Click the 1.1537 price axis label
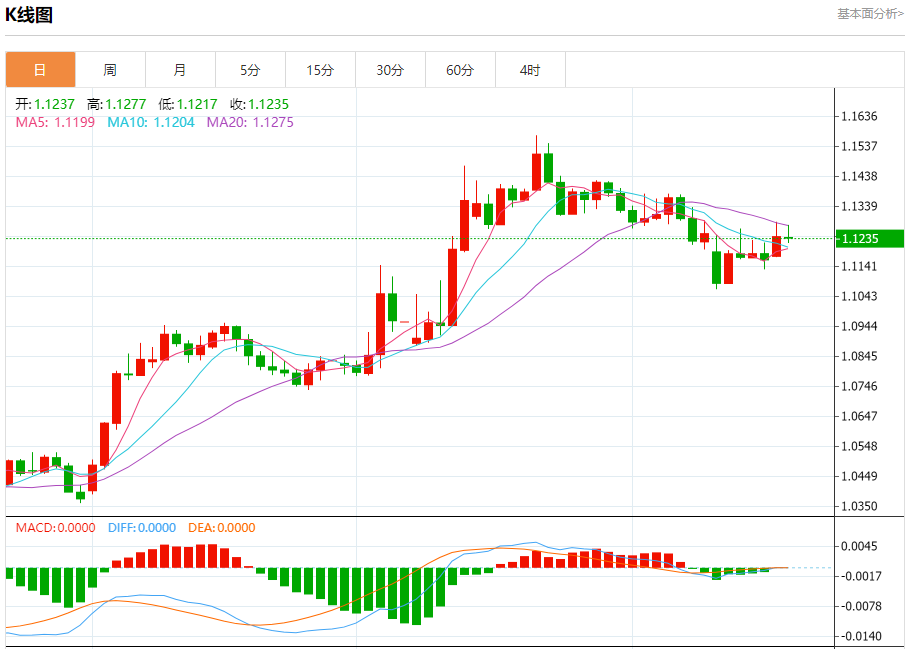Viewport: 908px width, 649px height. tap(859, 146)
